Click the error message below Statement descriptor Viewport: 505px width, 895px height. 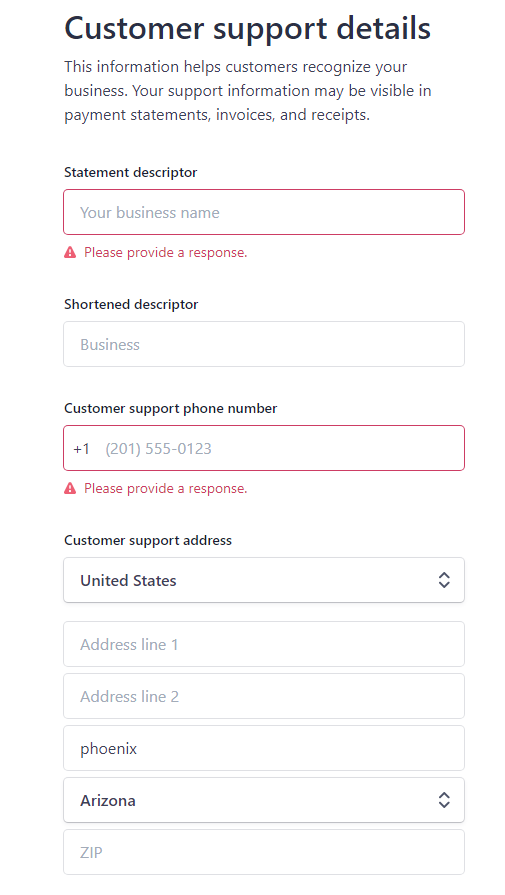click(165, 252)
